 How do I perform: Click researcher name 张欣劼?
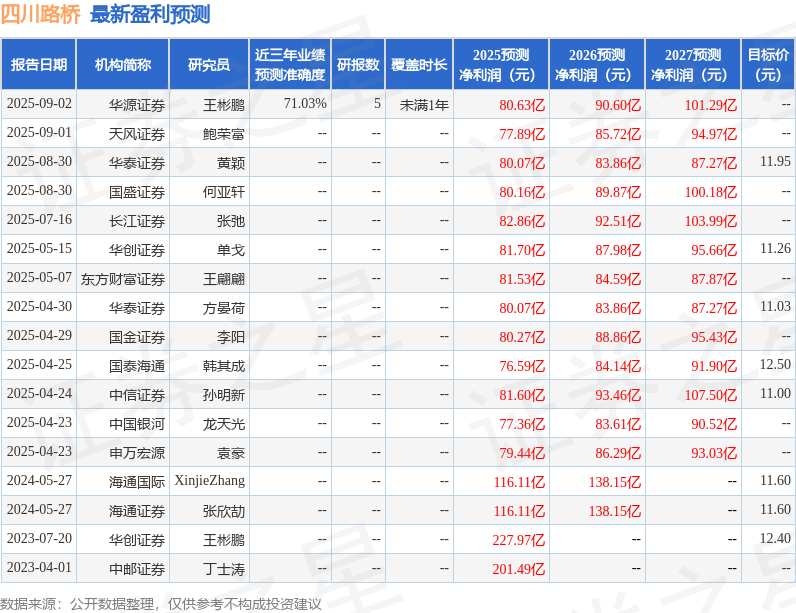point(223,510)
